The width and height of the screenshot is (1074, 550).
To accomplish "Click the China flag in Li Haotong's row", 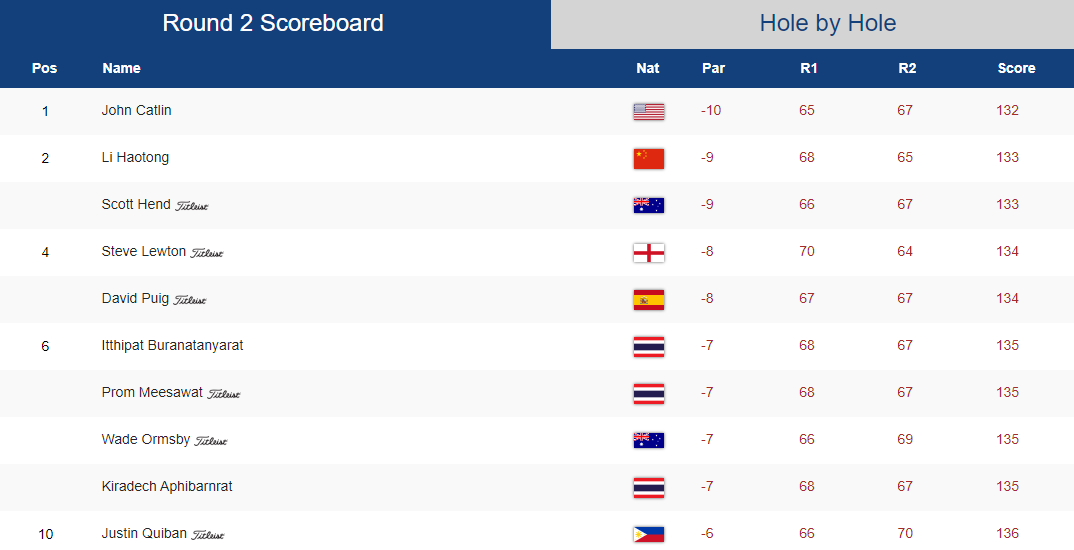I will pos(649,159).
